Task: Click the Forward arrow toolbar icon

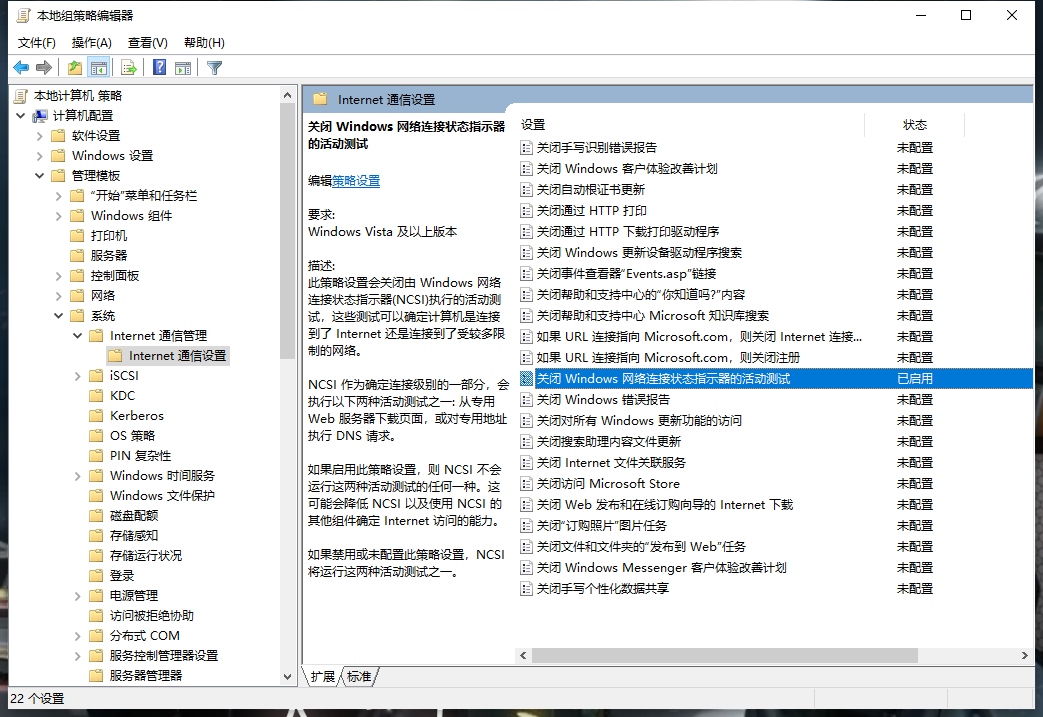Action: point(44,67)
